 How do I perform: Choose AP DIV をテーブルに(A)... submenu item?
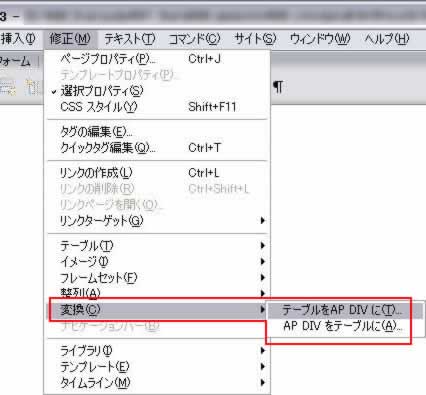(x=345, y=326)
